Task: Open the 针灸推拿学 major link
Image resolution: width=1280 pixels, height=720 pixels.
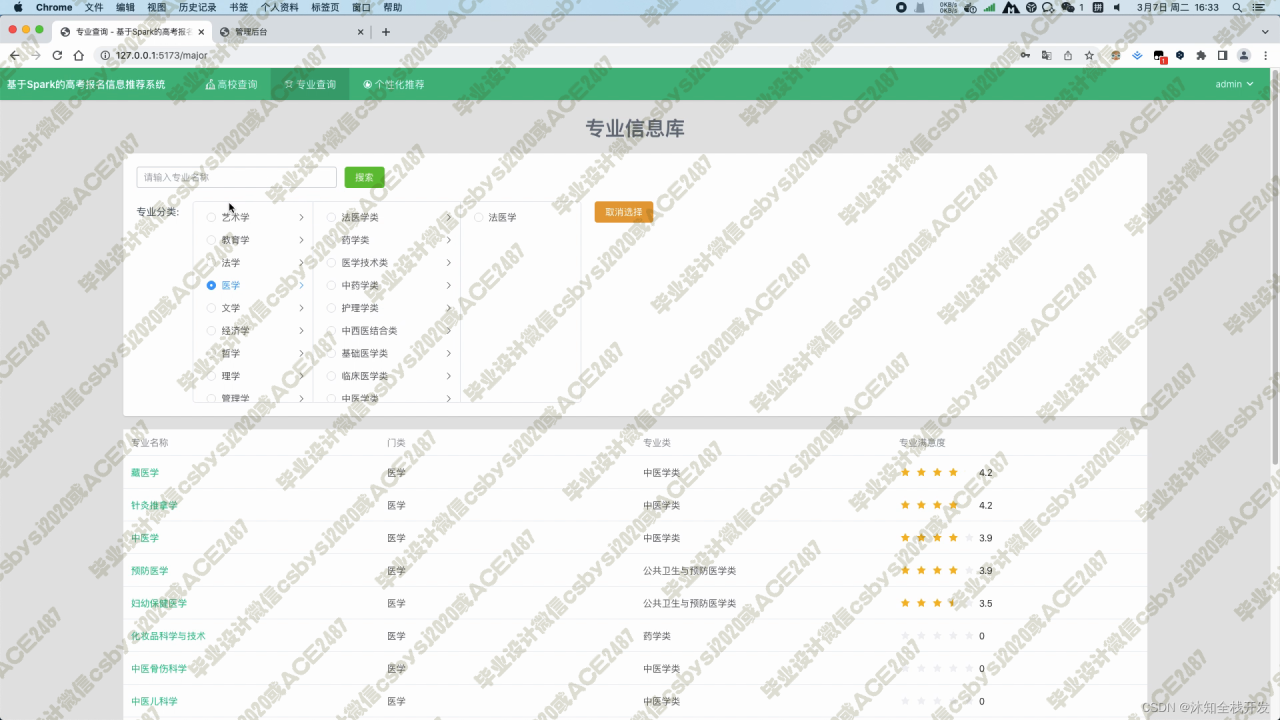Action: pyautogui.click(x=154, y=505)
